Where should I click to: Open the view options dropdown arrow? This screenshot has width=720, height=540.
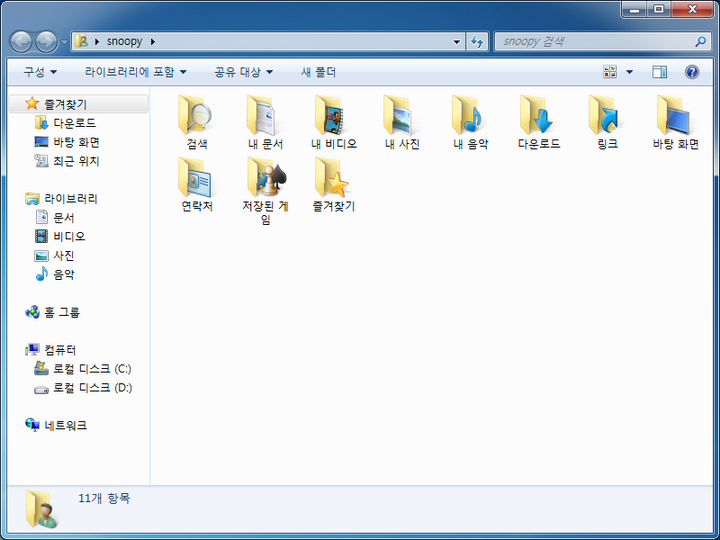point(630,72)
